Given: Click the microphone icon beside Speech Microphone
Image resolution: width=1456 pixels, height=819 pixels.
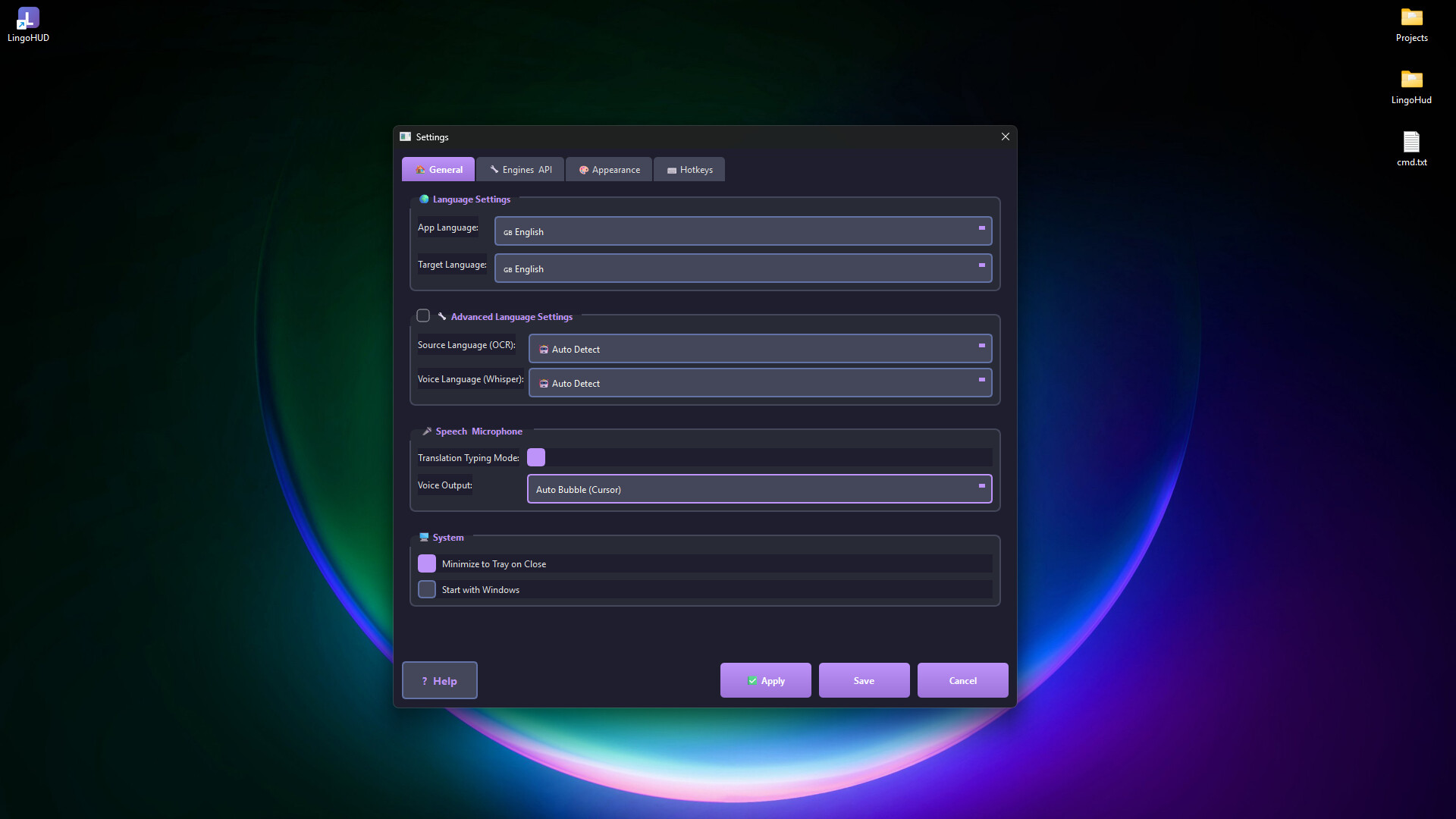Looking at the screenshot, I should coord(427,431).
